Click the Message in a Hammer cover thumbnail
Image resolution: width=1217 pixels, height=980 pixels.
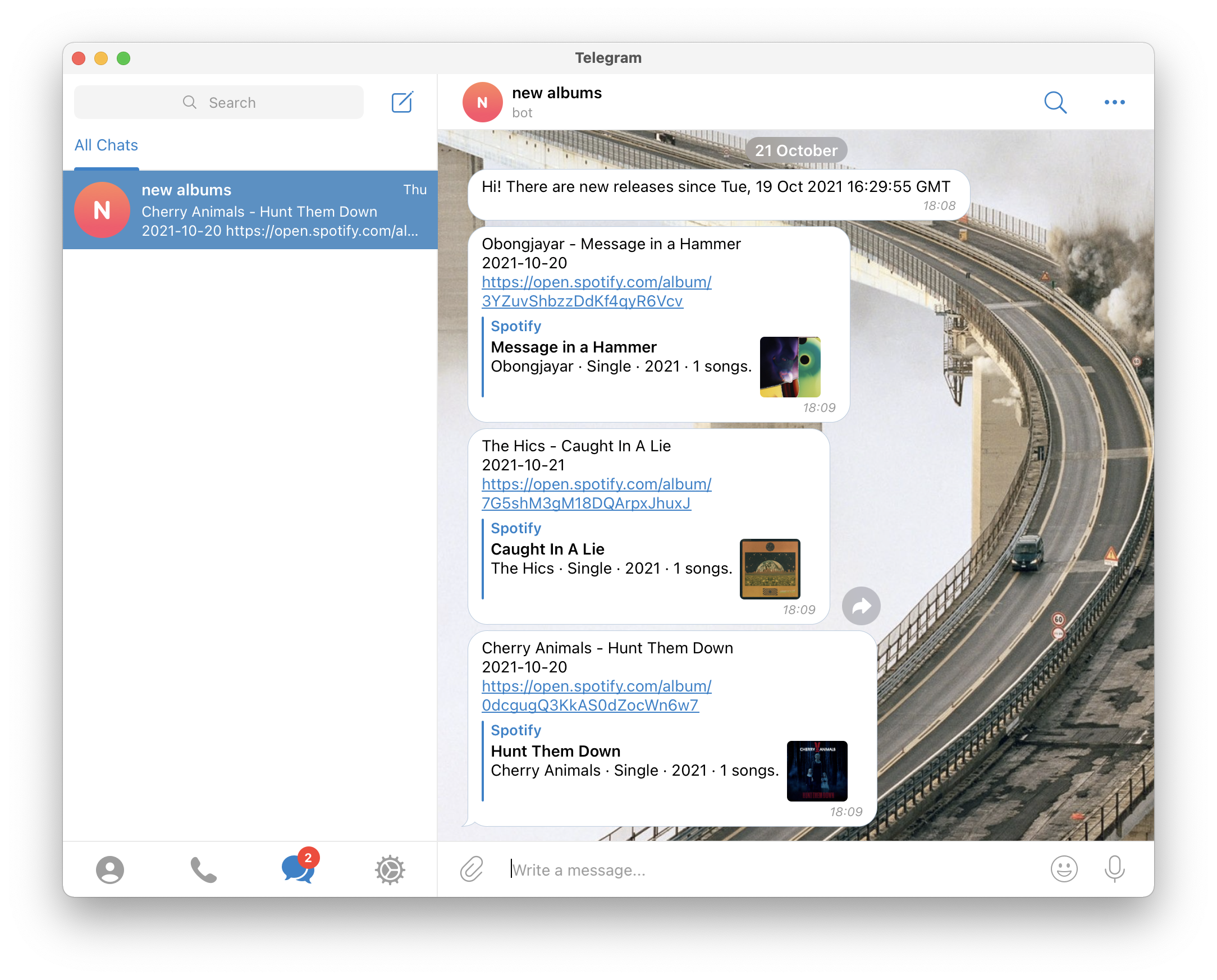pyautogui.click(x=790, y=367)
